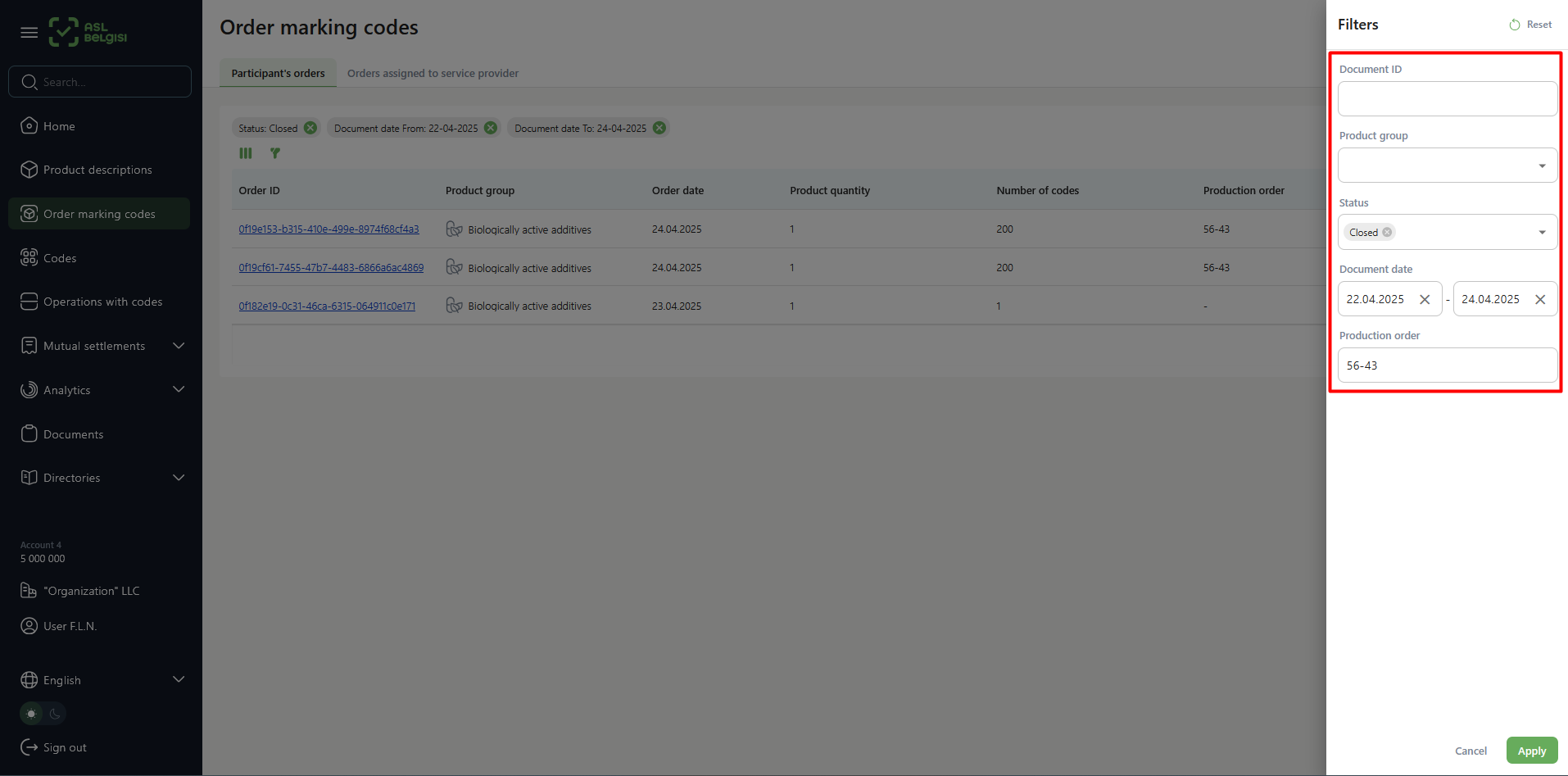Viewport: 1568px width, 776px height.
Task: Click the user profile icon
Action: (29, 626)
